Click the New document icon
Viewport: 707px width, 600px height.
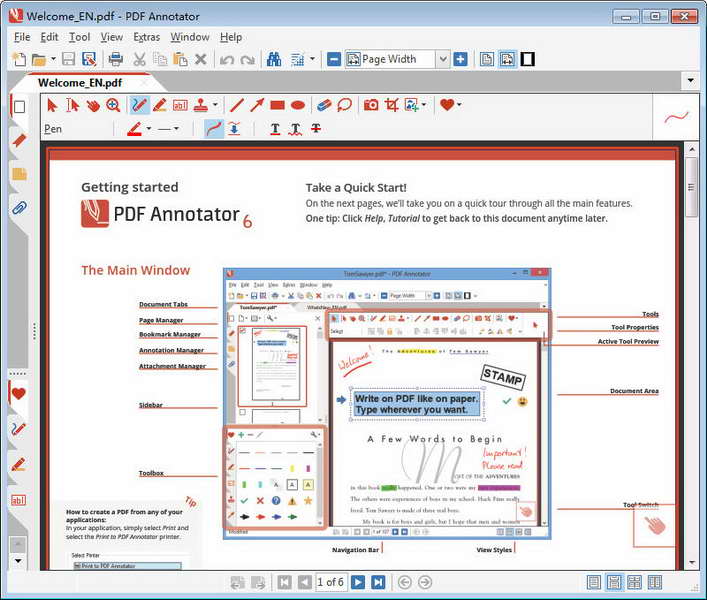pyautogui.click(x=19, y=59)
